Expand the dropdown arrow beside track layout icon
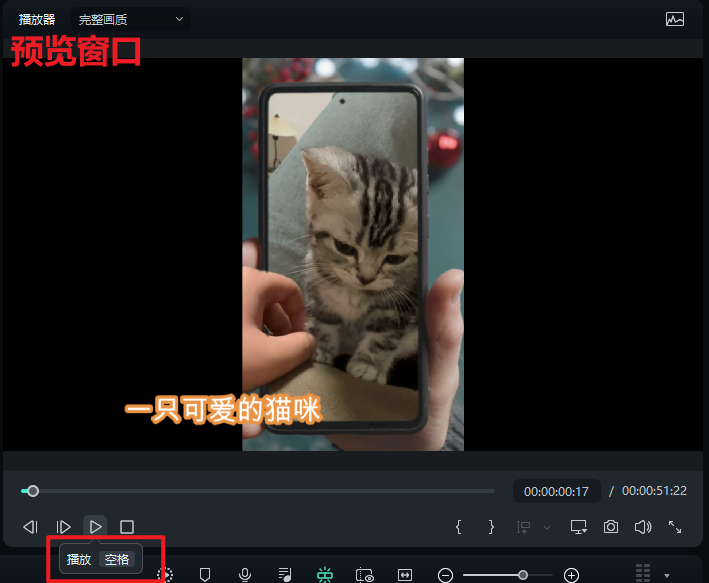Viewport: 709px width, 583px height. coord(667,576)
